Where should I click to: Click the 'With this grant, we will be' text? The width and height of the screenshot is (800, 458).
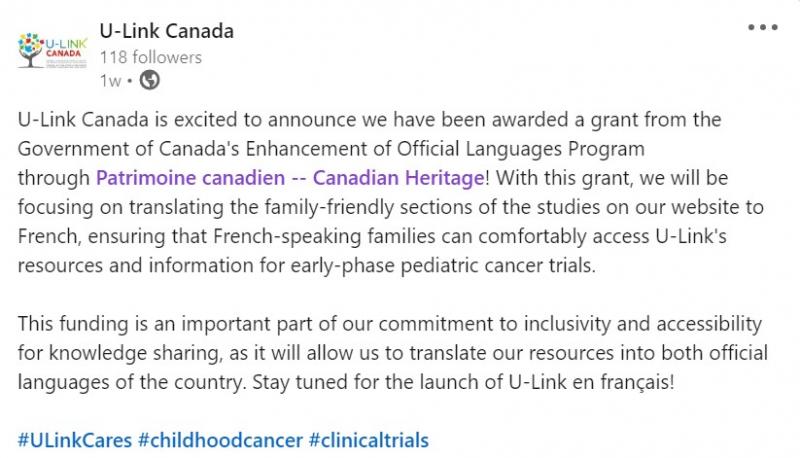point(612,179)
